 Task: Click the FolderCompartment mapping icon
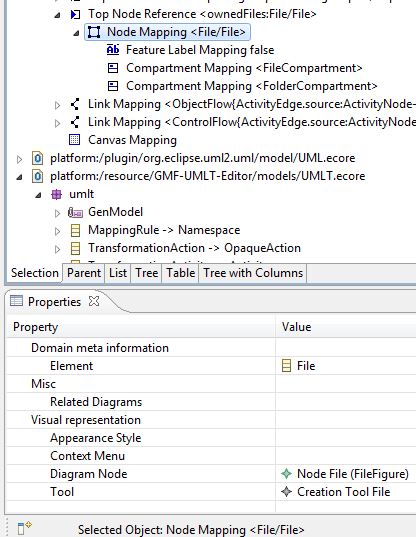tap(113, 86)
